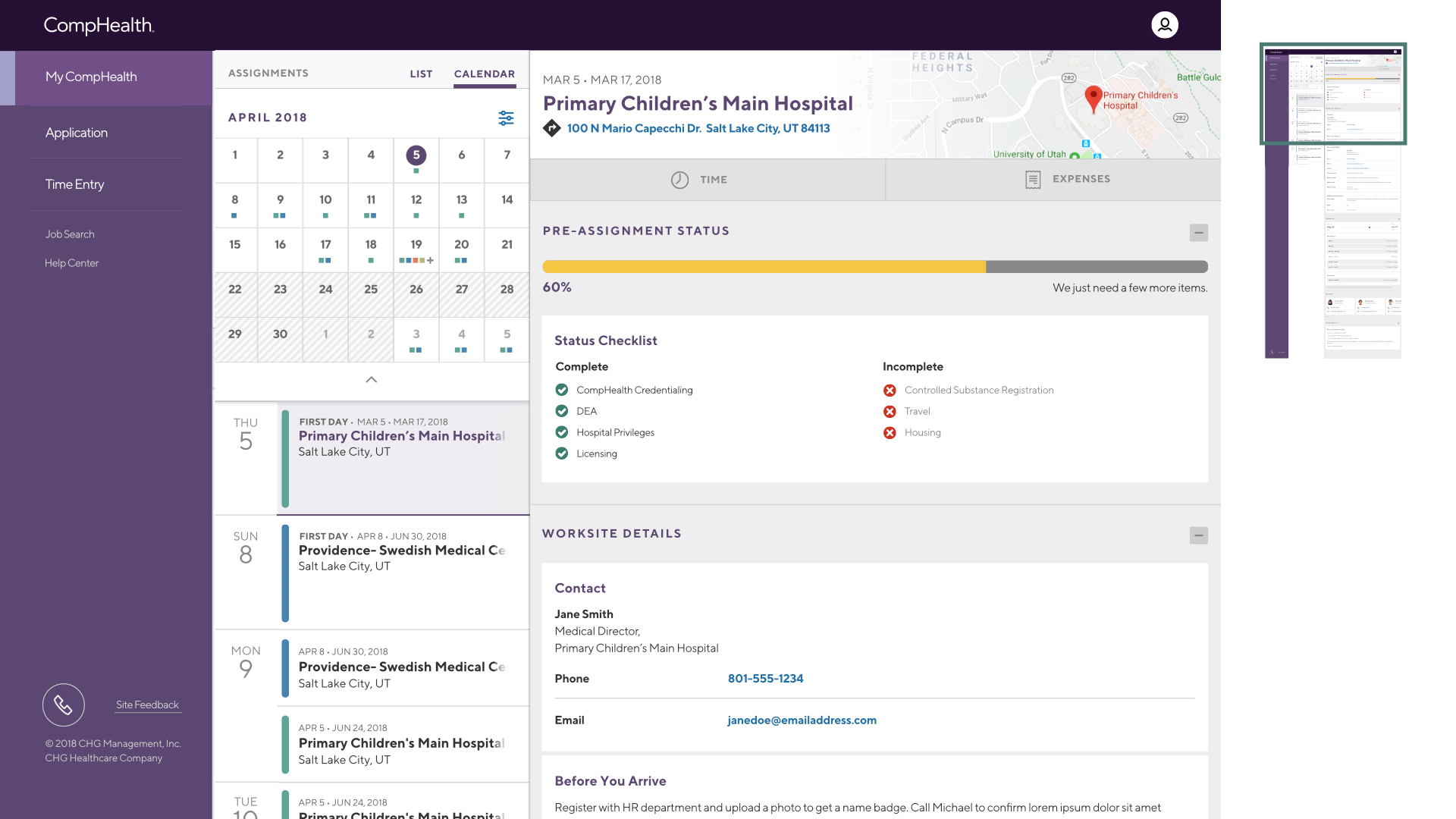Email janedoe@emailaddress.com

(x=802, y=720)
